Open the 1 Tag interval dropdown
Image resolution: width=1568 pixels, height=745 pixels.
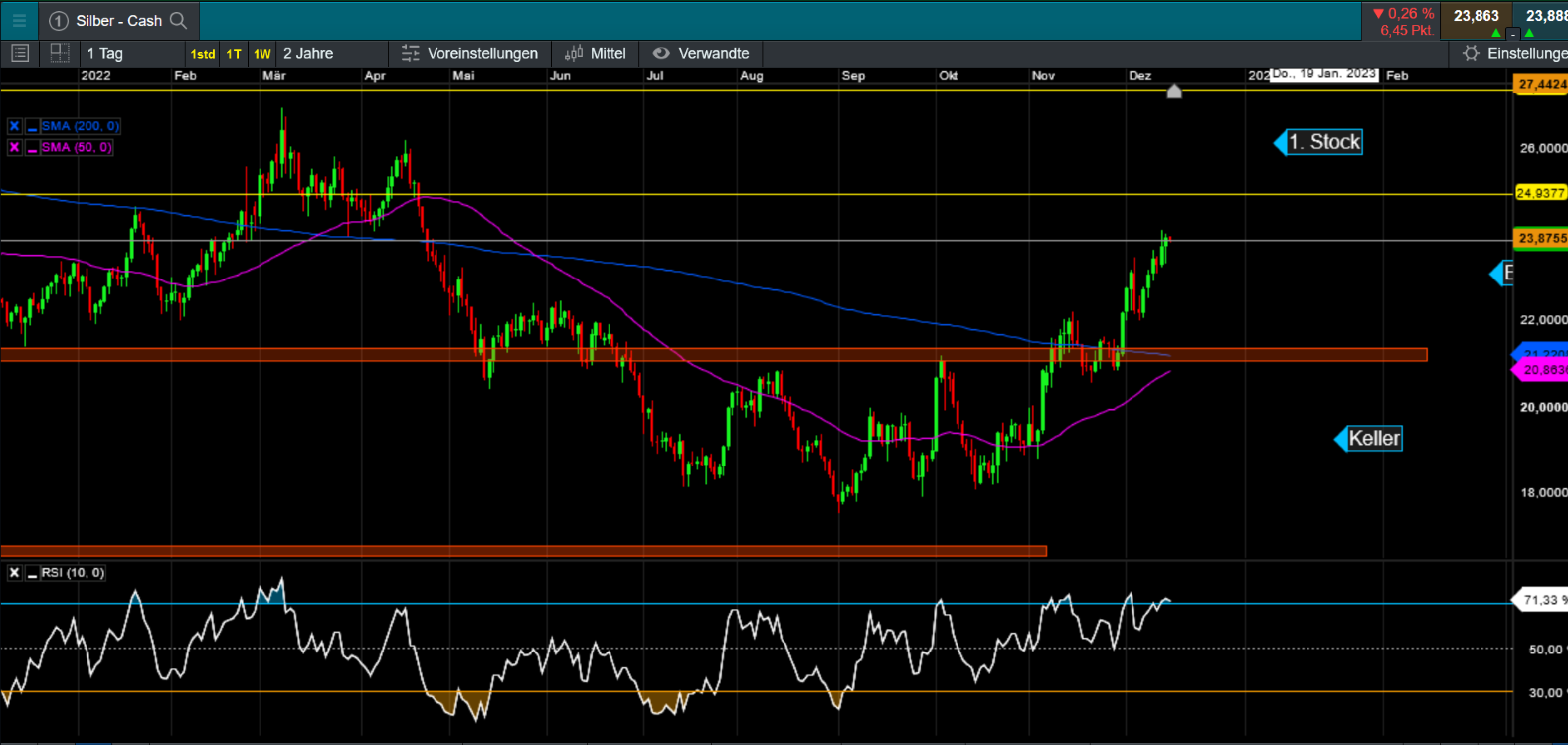(105, 53)
